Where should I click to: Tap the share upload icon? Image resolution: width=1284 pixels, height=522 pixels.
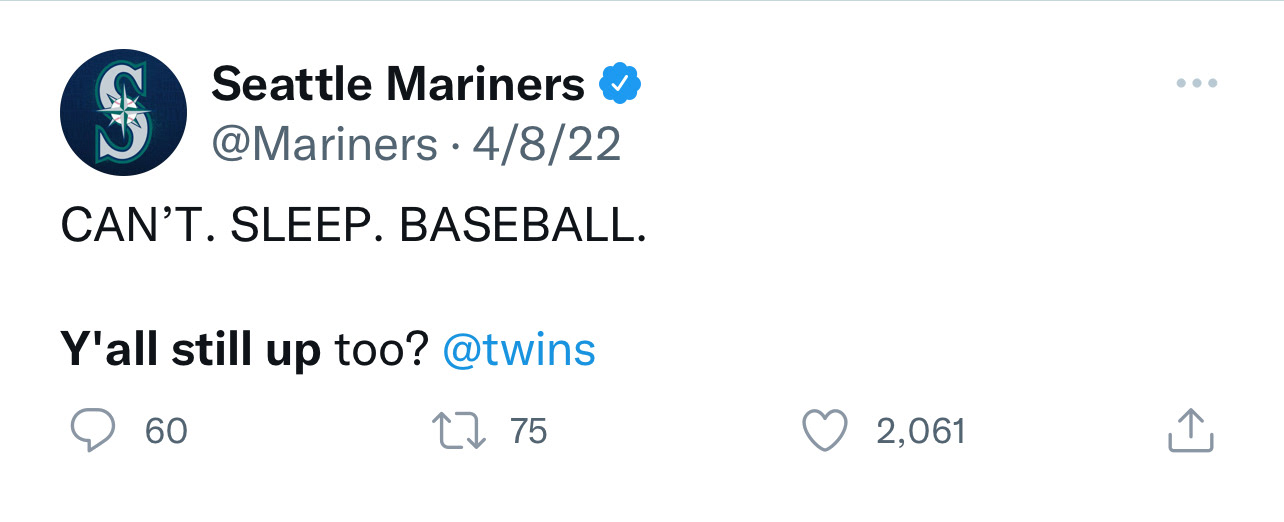[x=1190, y=430]
